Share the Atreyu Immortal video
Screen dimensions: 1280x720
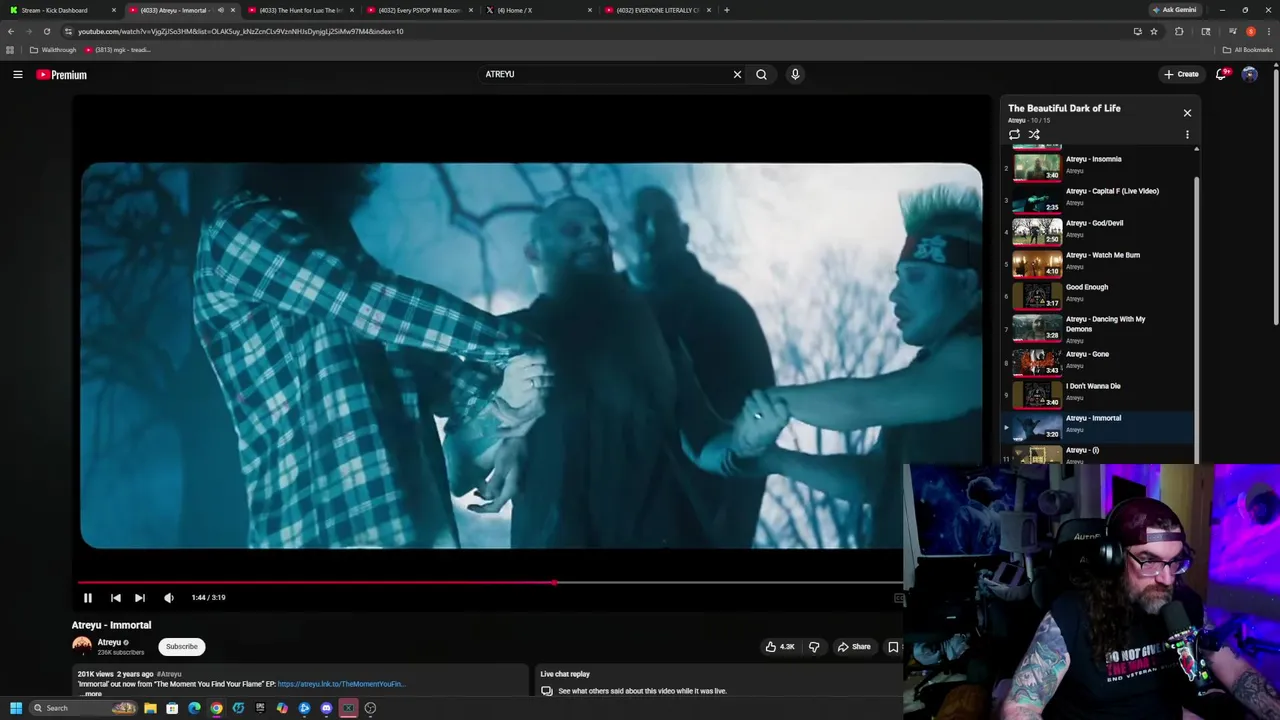(854, 647)
